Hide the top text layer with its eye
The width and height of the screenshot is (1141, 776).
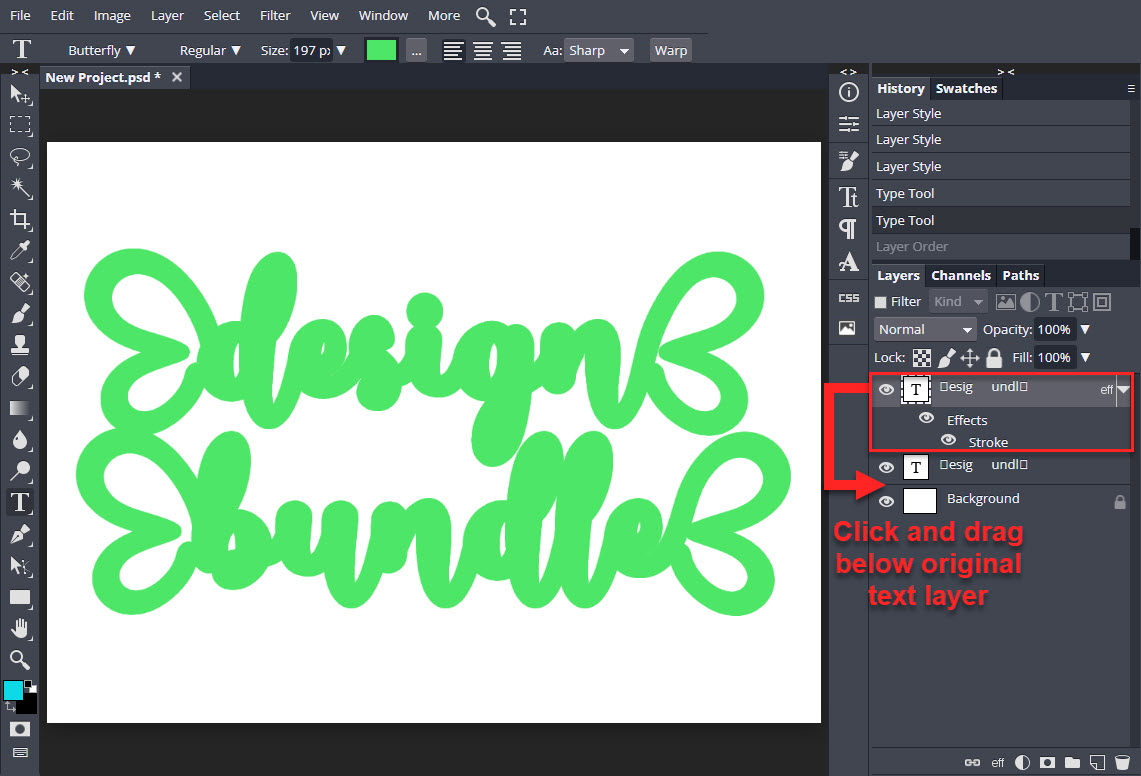(886, 389)
